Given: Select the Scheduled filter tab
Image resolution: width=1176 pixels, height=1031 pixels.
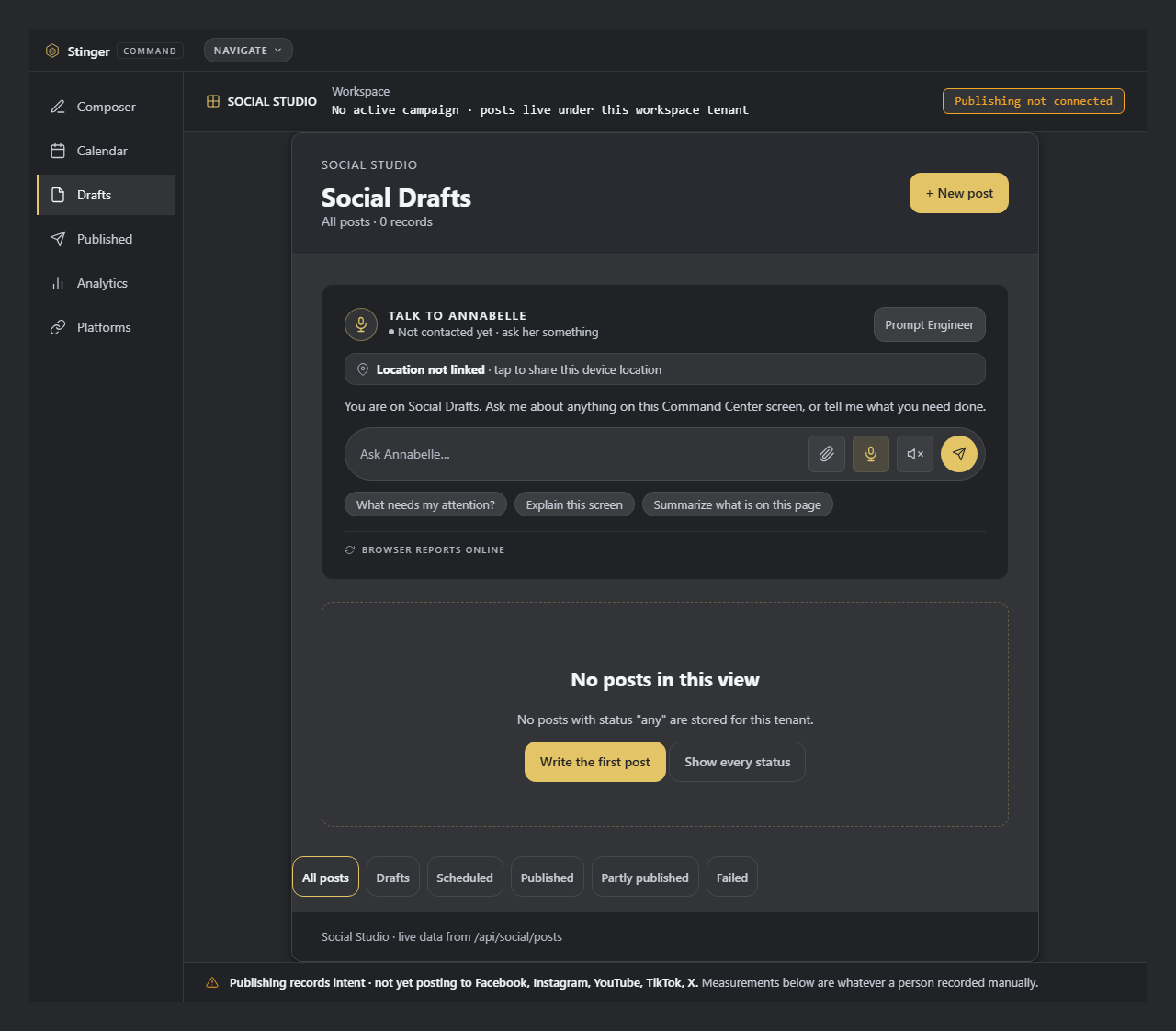Looking at the screenshot, I should pos(465,877).
